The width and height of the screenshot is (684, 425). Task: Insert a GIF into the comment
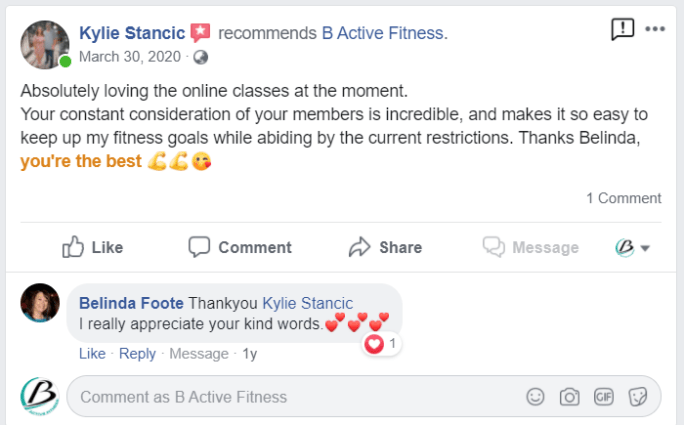click(x=603, y=397)
